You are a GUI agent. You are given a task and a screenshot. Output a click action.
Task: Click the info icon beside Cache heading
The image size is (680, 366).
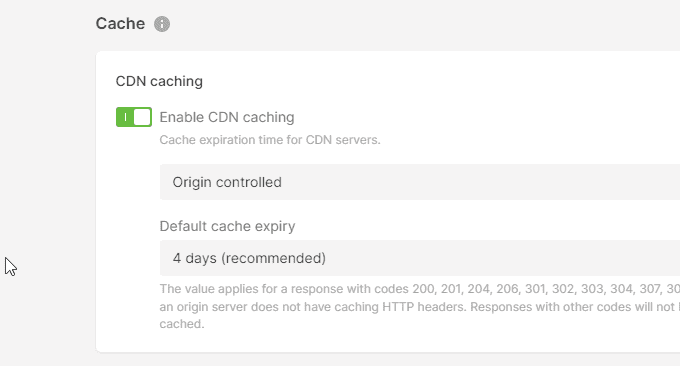(x=162, y=24)
